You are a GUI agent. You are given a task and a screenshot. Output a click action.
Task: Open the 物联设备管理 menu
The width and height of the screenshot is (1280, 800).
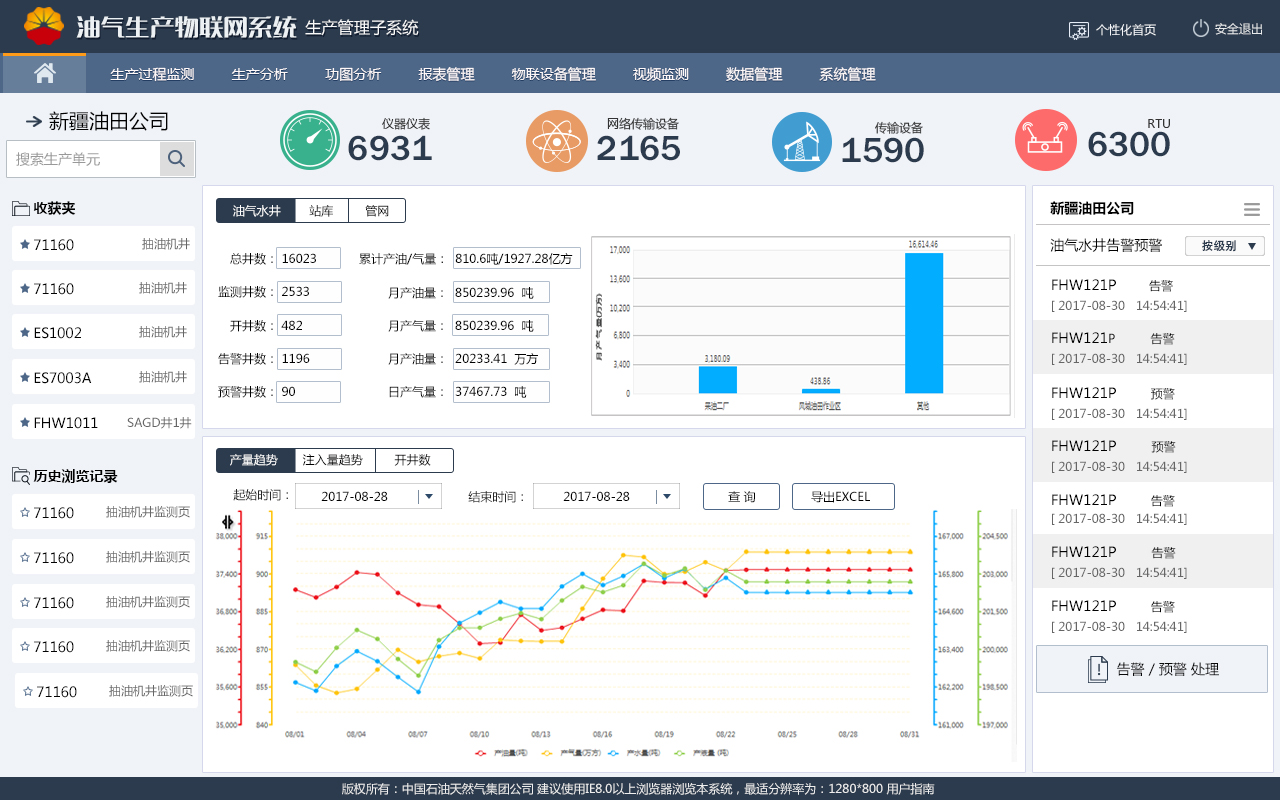pos(553,74)
